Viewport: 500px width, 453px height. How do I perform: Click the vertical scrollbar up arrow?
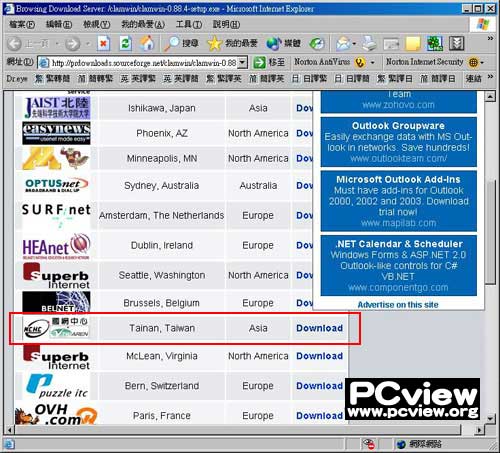click(490, 97)
